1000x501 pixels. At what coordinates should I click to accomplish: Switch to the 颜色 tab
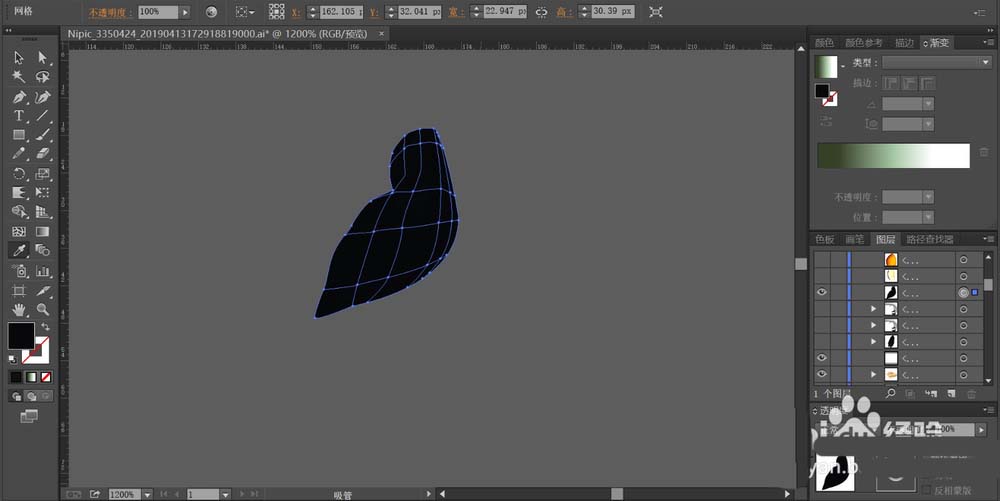pos(824,43)
